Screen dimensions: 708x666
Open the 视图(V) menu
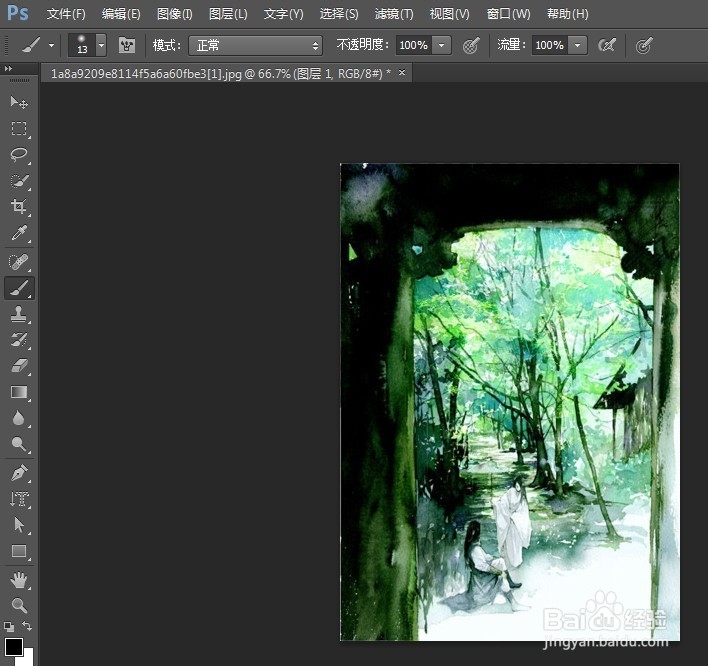449,14
